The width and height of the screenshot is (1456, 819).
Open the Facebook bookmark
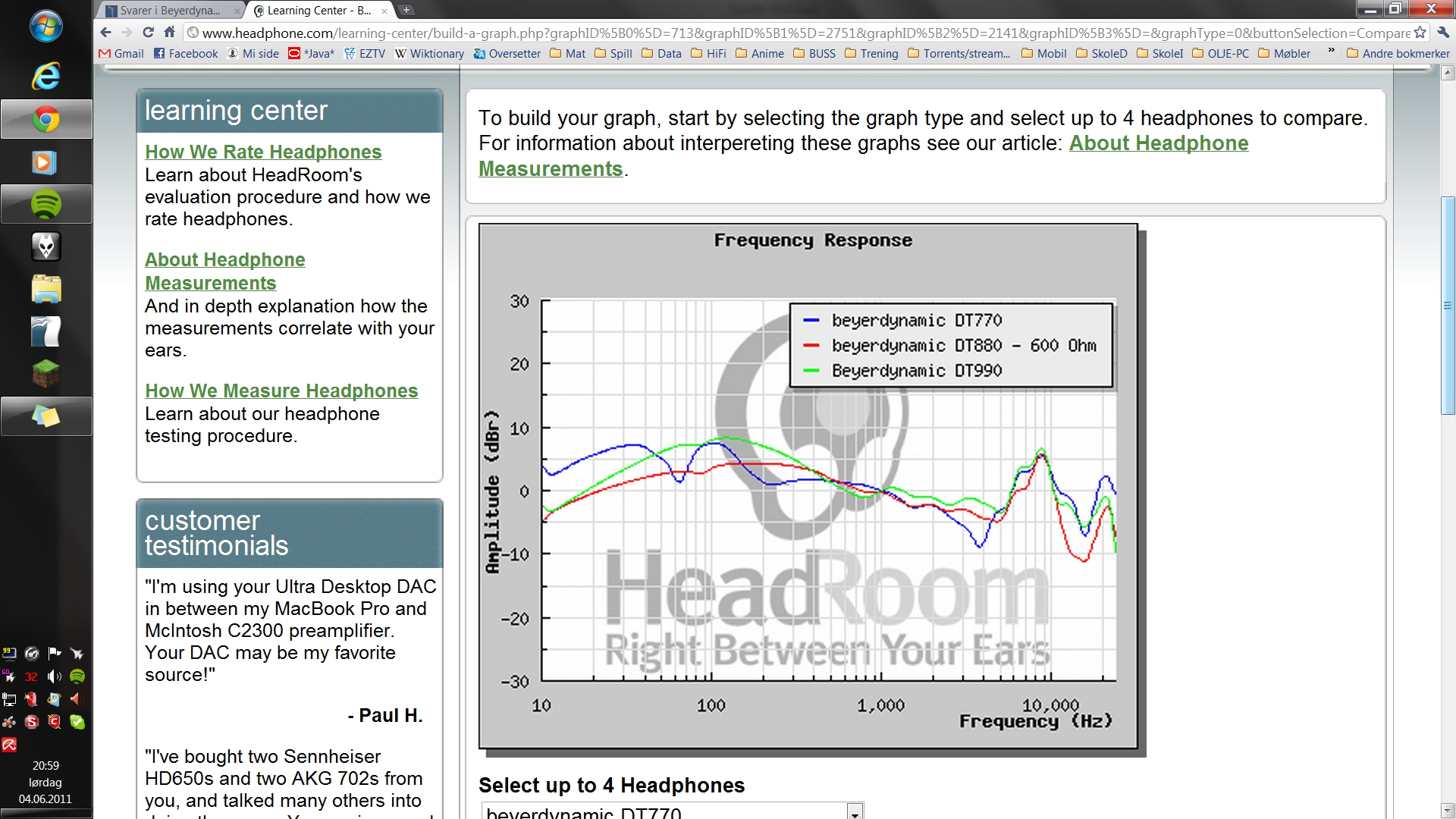tap(186, 54)
